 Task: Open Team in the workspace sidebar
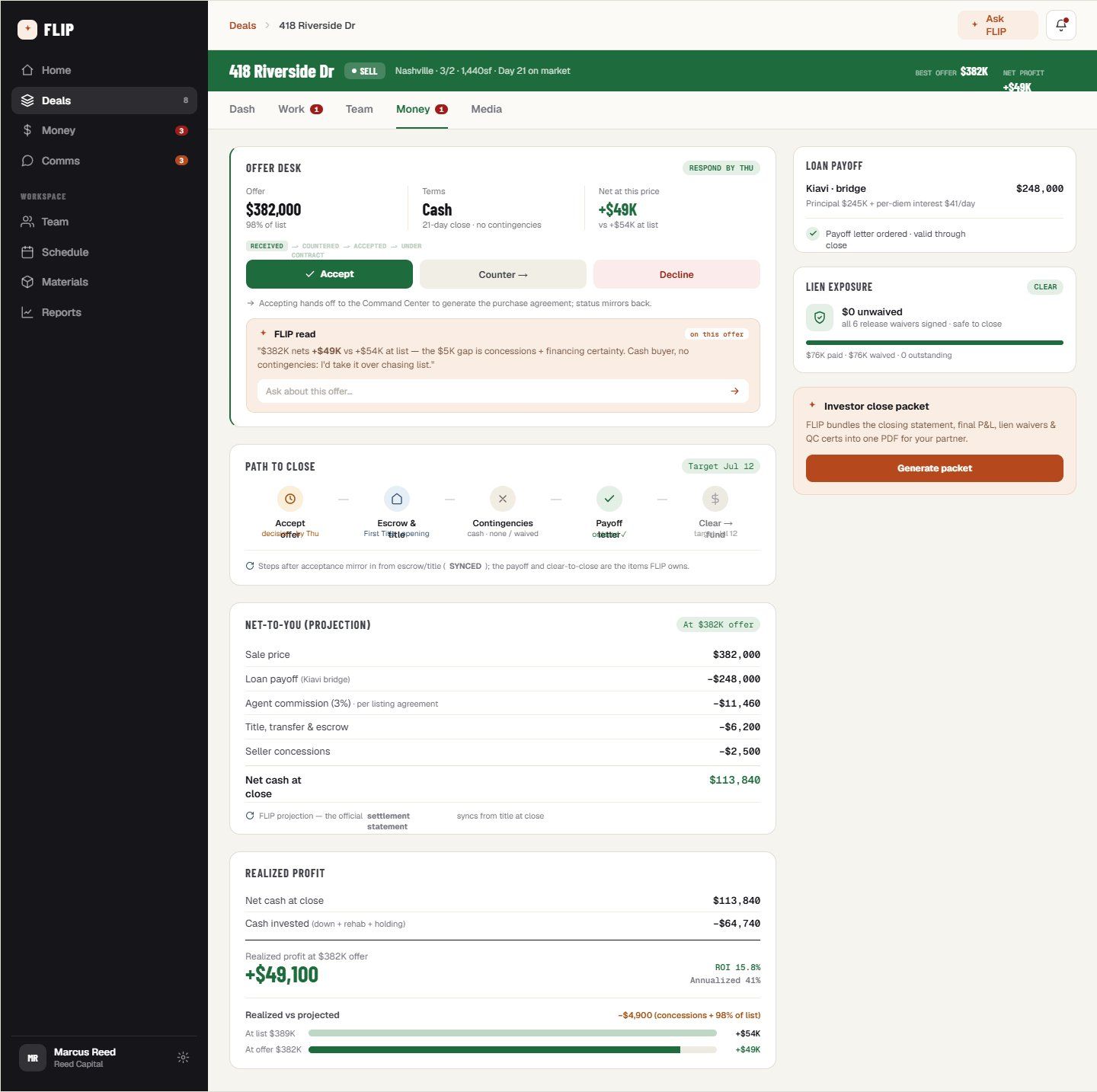104,222
